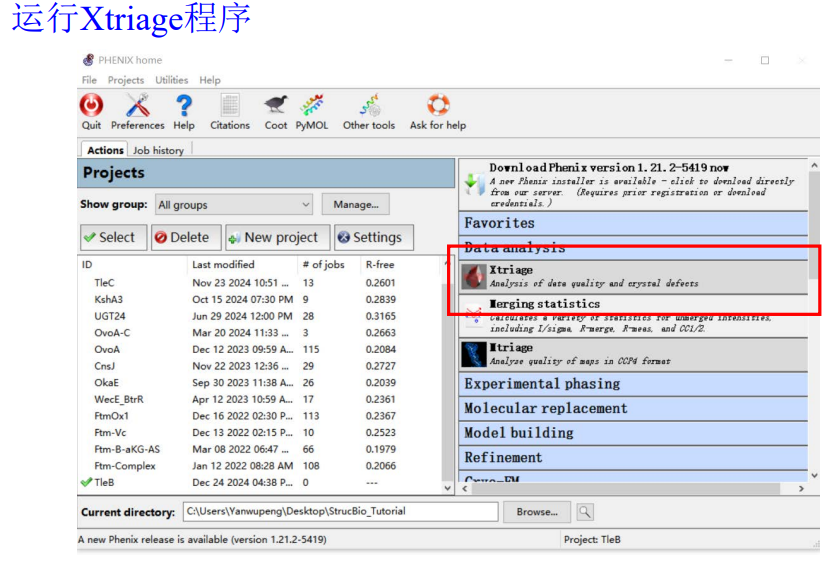836x563 pixels.
Task: Select the OvoA-C project row
Action: [x=260, y=333]
